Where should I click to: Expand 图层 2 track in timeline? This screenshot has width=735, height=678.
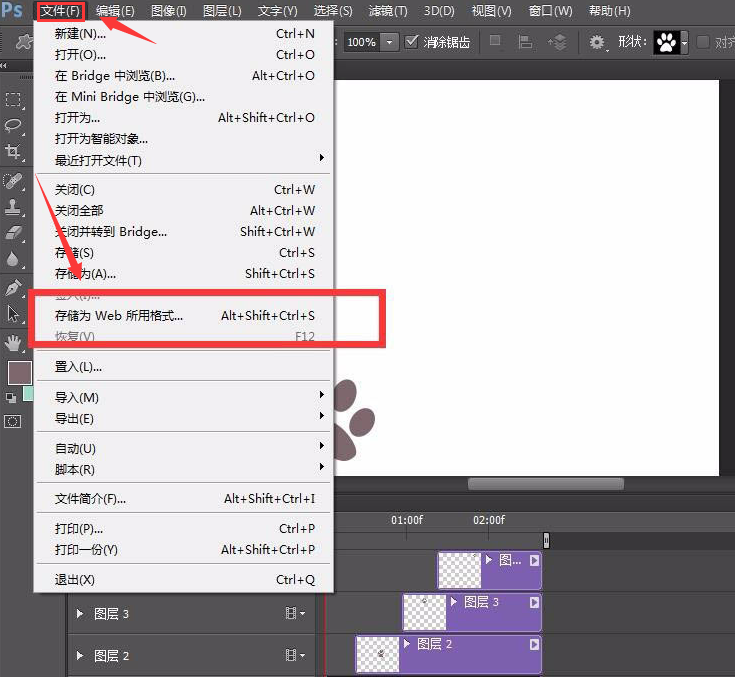(79, 656)
